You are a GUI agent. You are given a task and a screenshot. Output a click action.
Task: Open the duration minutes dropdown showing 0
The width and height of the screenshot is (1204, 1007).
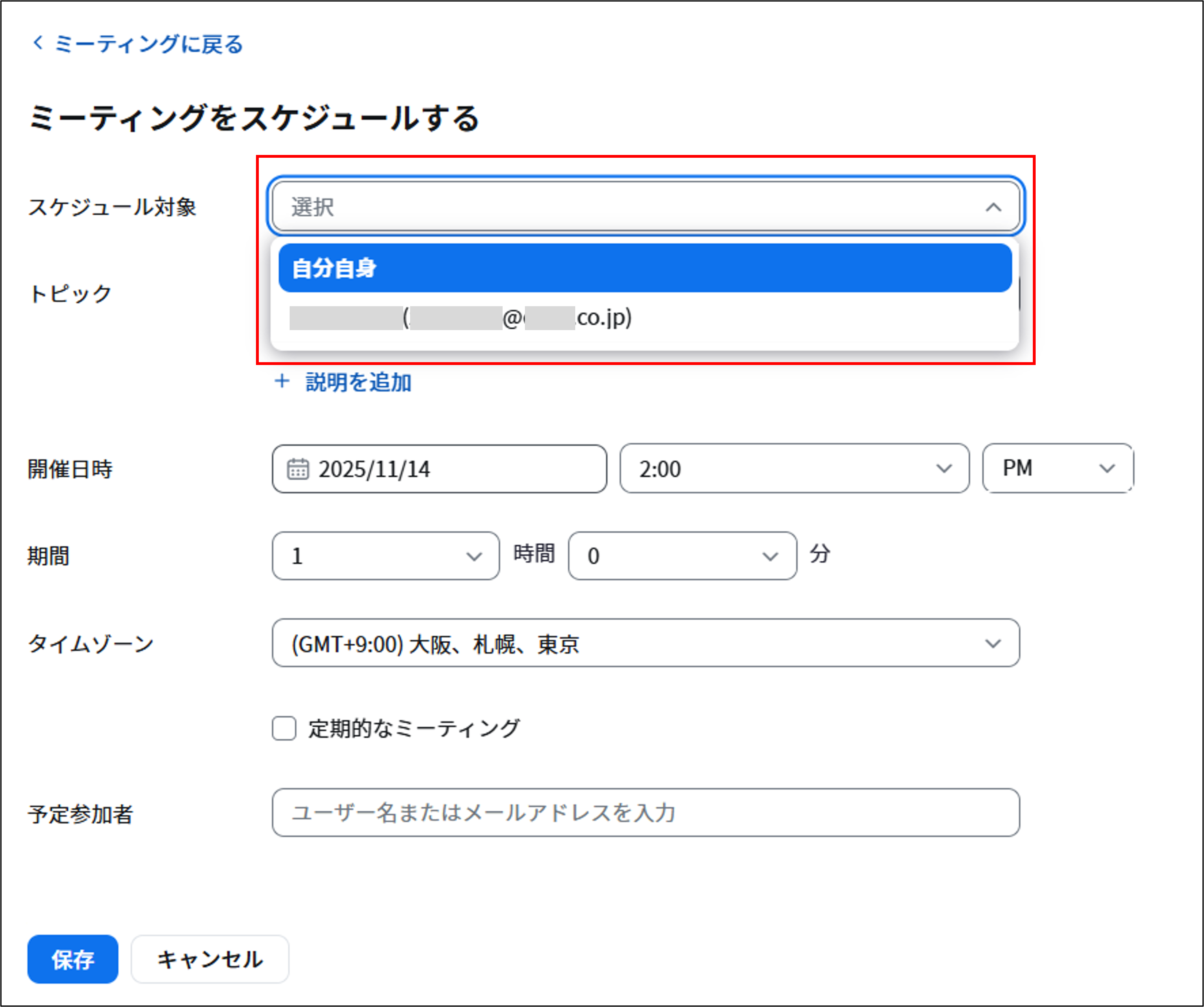tap(682, 556)
